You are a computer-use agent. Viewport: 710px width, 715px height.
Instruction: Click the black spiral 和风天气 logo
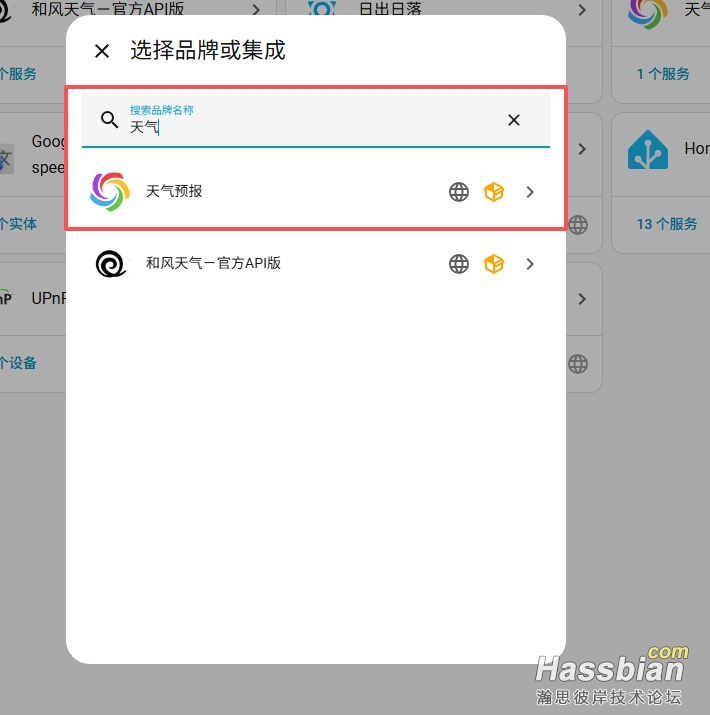[x=110, y=264]
